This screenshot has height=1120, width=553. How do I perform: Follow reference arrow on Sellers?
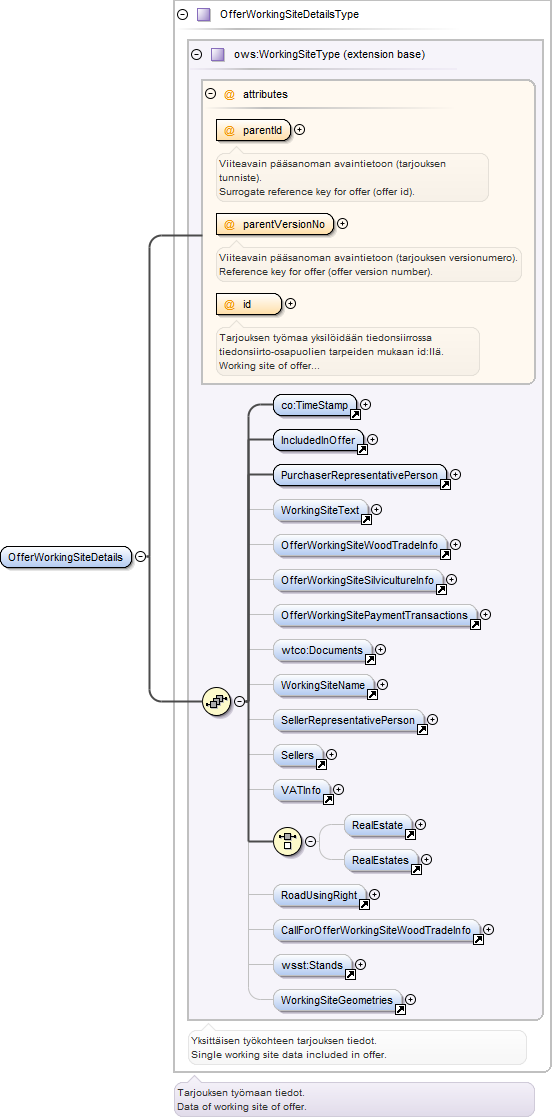[x=321, y=764]
